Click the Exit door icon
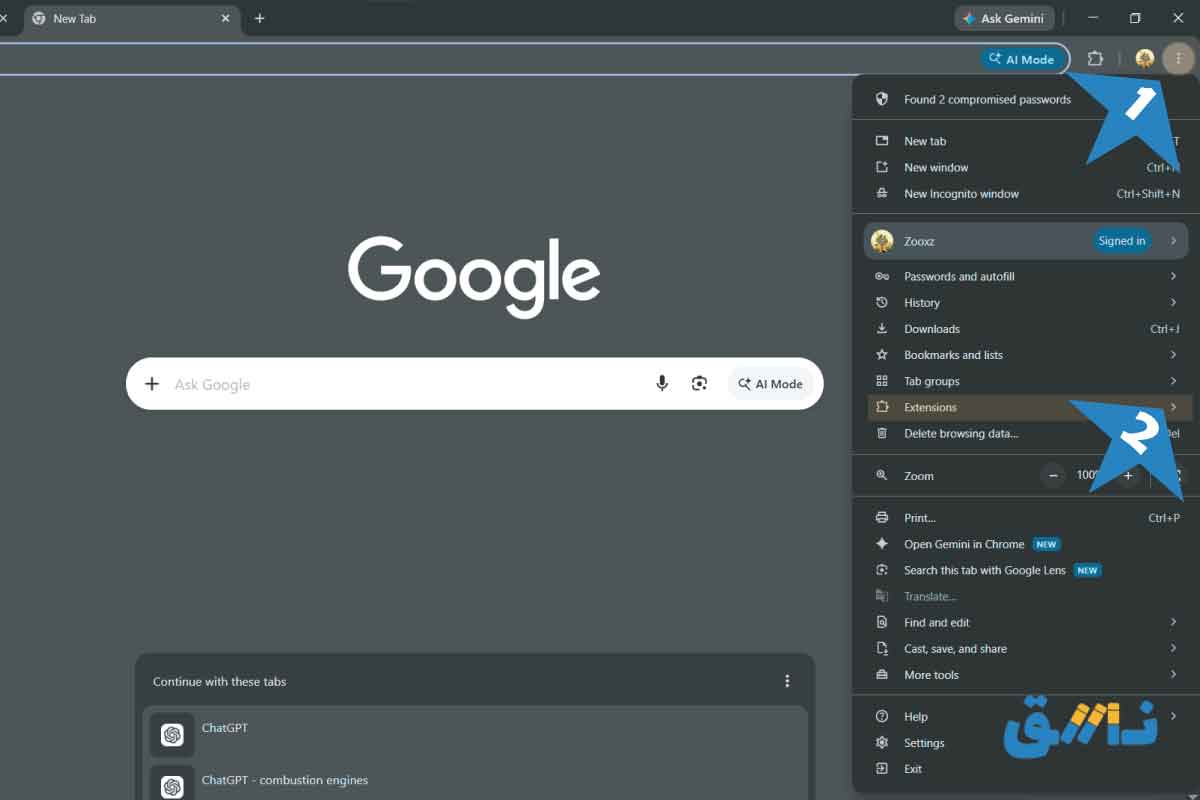Image resolution: width=1200 pixels, height=800 pixels. pos(882,769)
